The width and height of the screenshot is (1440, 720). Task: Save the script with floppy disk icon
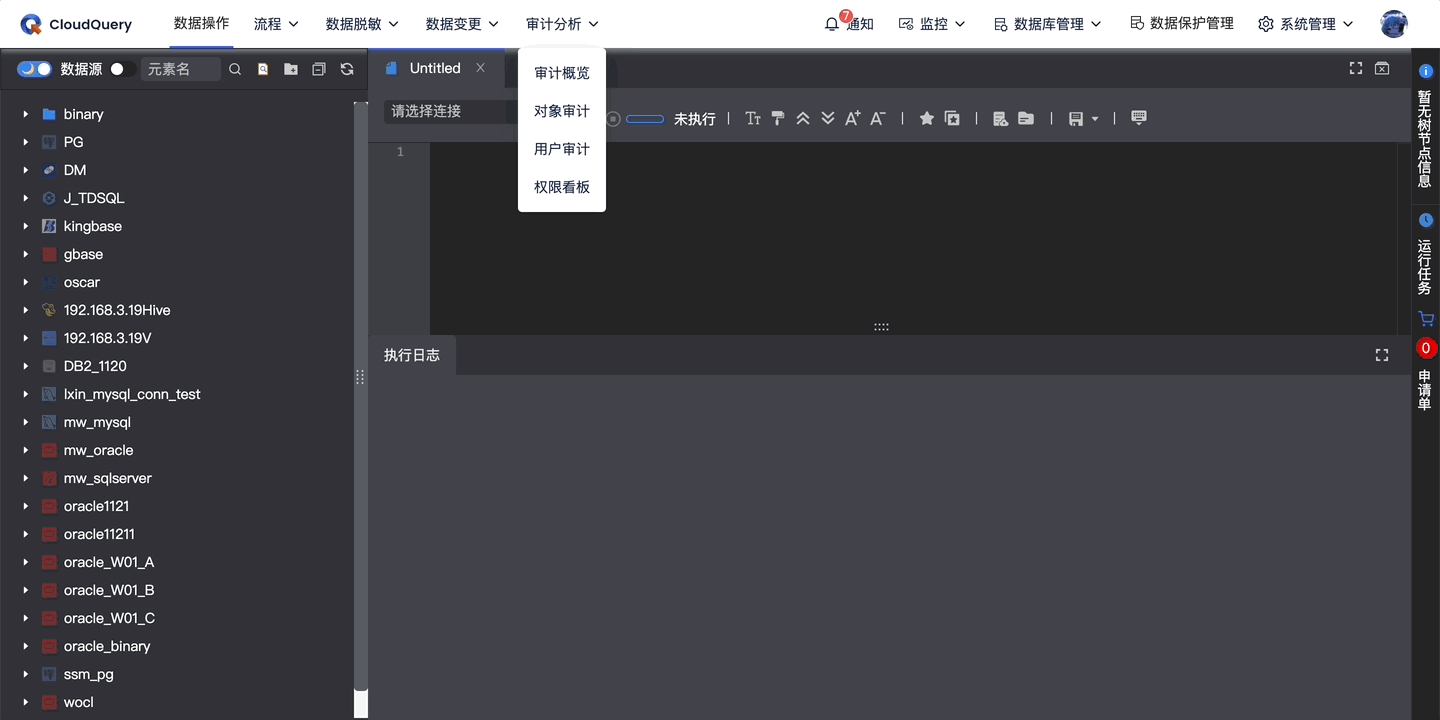pyautogui.click(x=1075, y=117)
